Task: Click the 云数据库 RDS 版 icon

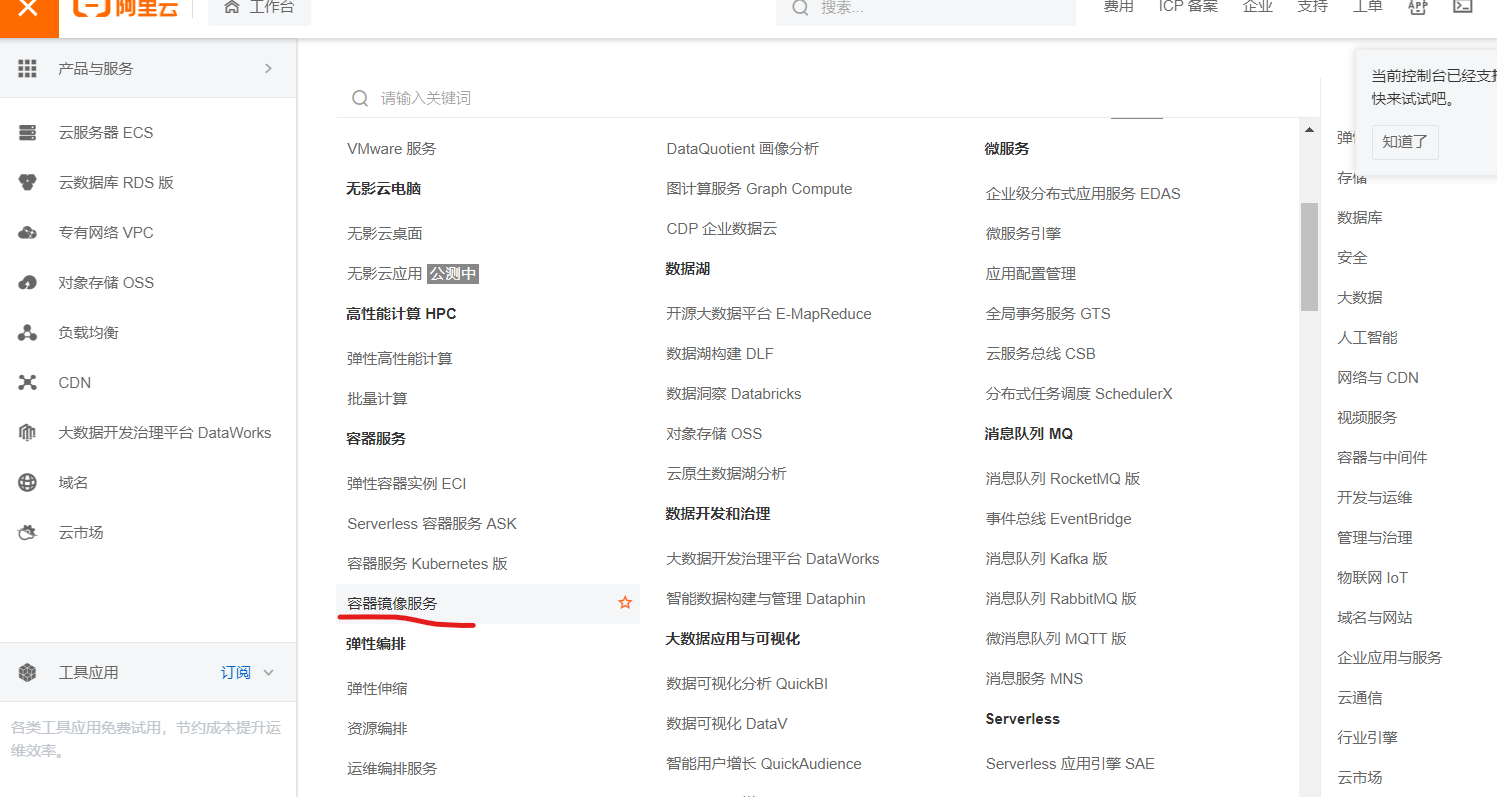Action: tap(28, 183)
